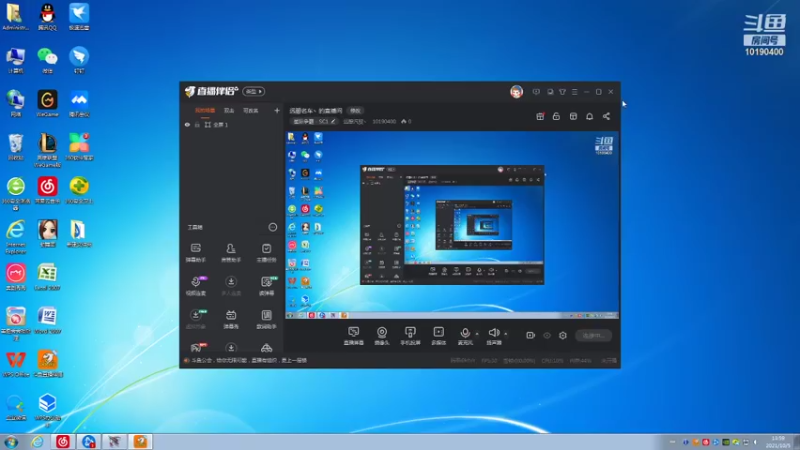Open the checkmark clipboard task tool
The image size is (800, 450).
pos(266,252)
